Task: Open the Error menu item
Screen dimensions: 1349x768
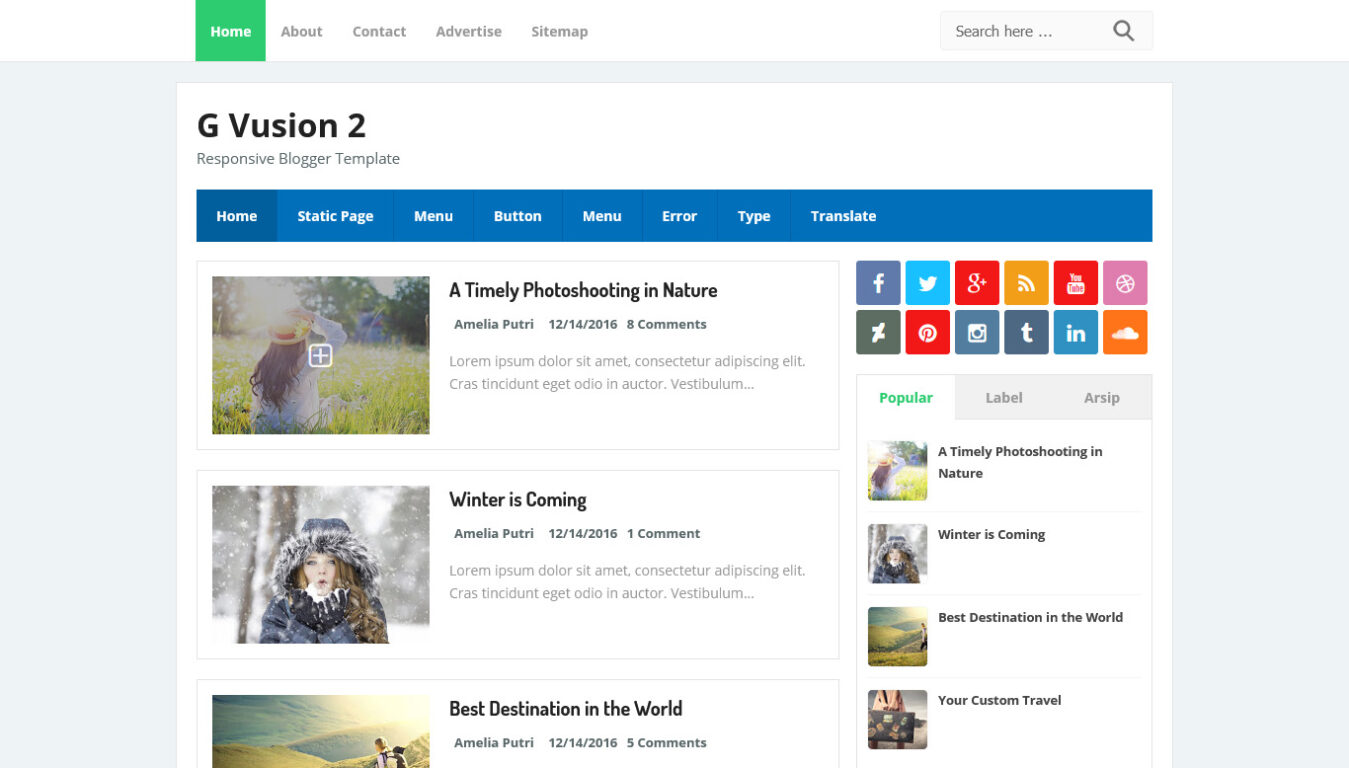Action: (679, 216)
